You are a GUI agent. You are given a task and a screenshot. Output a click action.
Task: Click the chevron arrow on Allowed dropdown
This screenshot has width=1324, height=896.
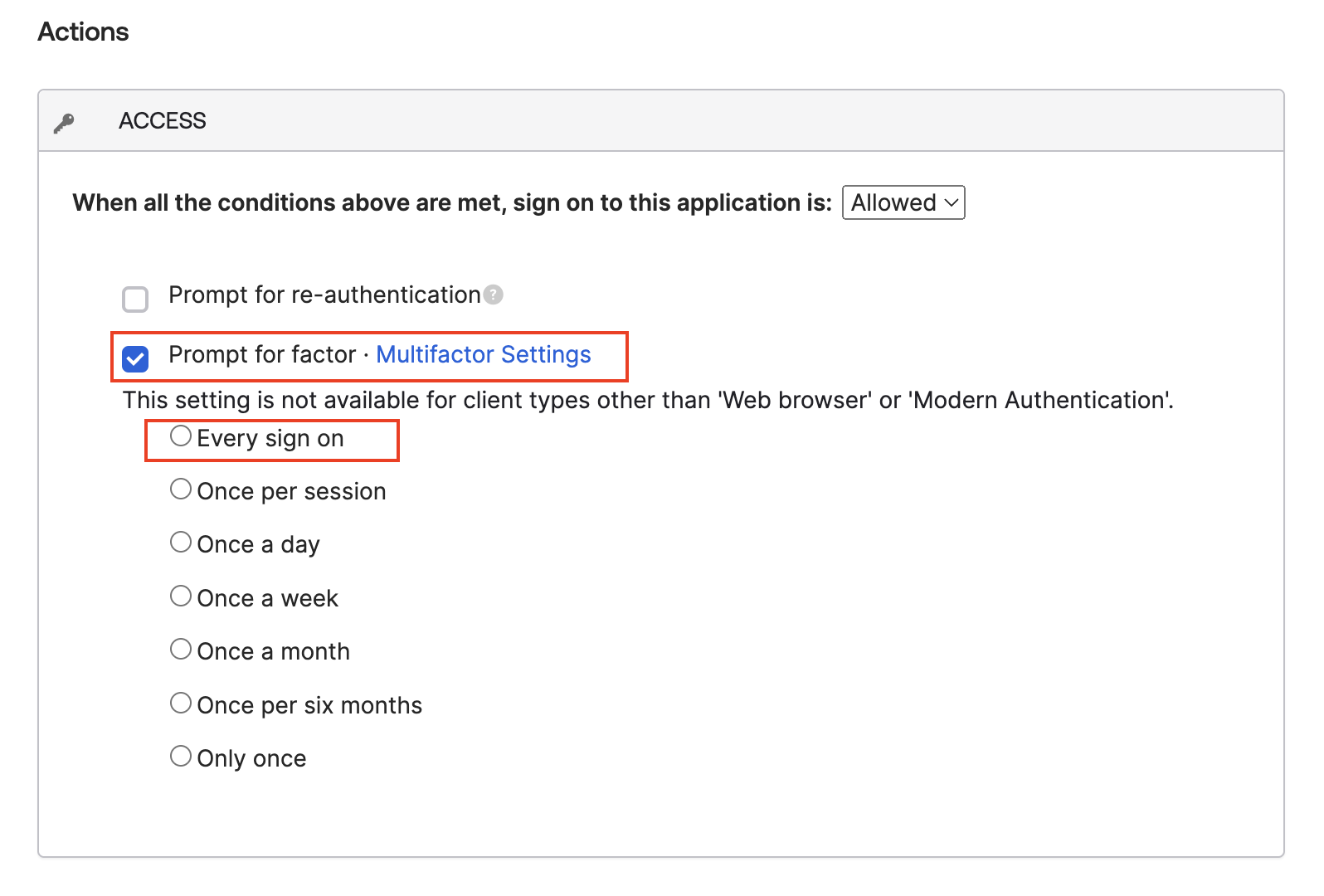click(951, 203)
